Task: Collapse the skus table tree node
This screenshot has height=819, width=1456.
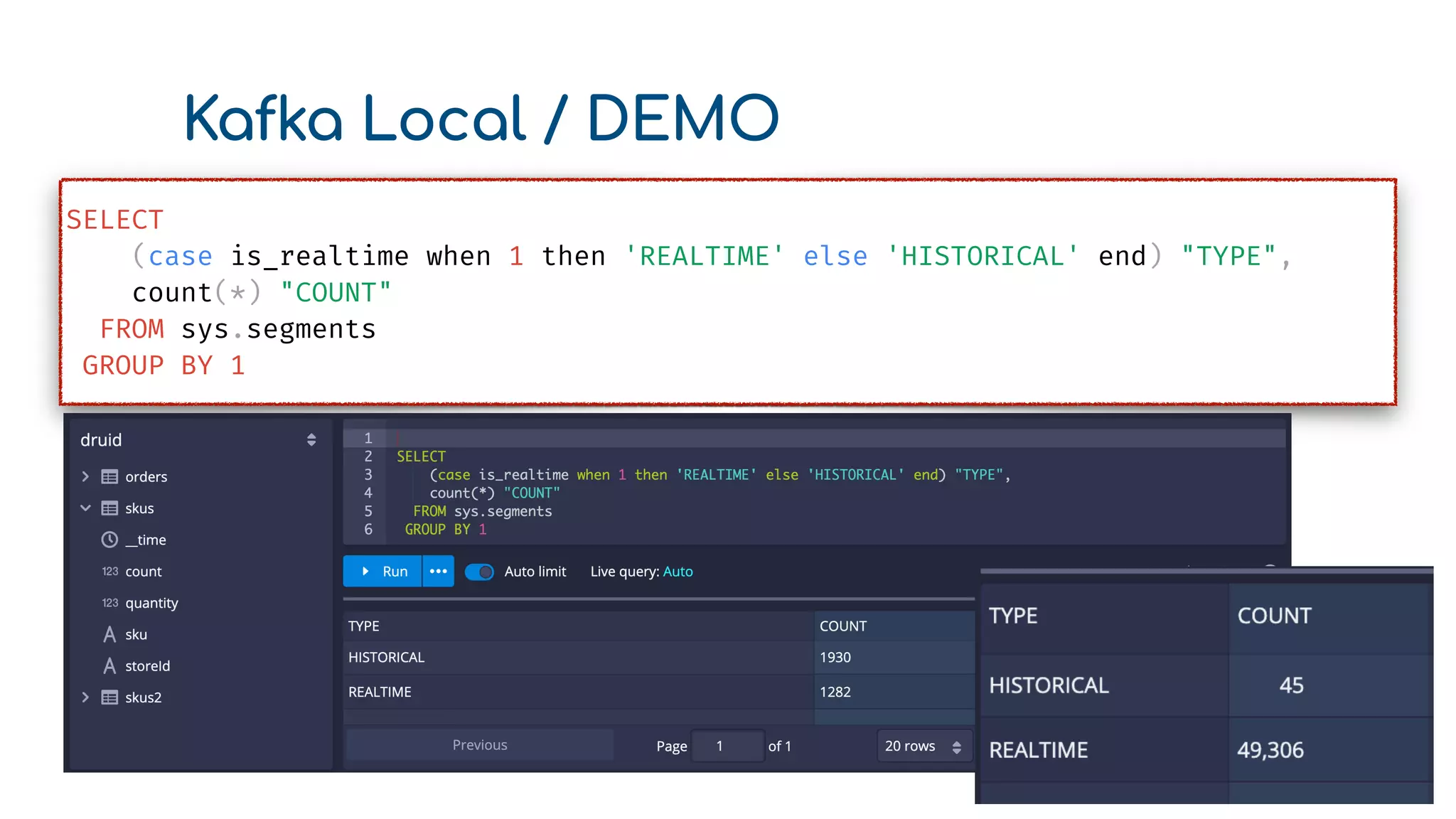Action: tap(85, 508)
